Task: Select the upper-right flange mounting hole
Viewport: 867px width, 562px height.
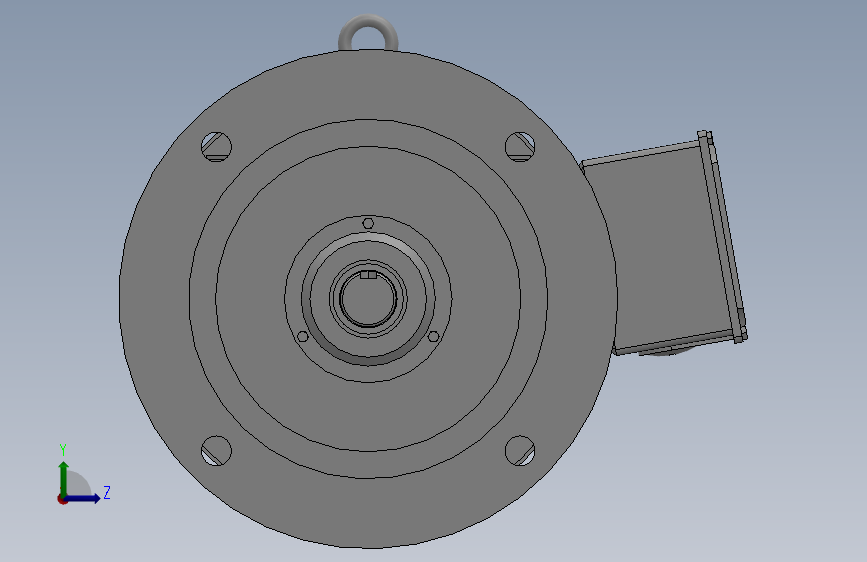Action: (x=520, y=147)
